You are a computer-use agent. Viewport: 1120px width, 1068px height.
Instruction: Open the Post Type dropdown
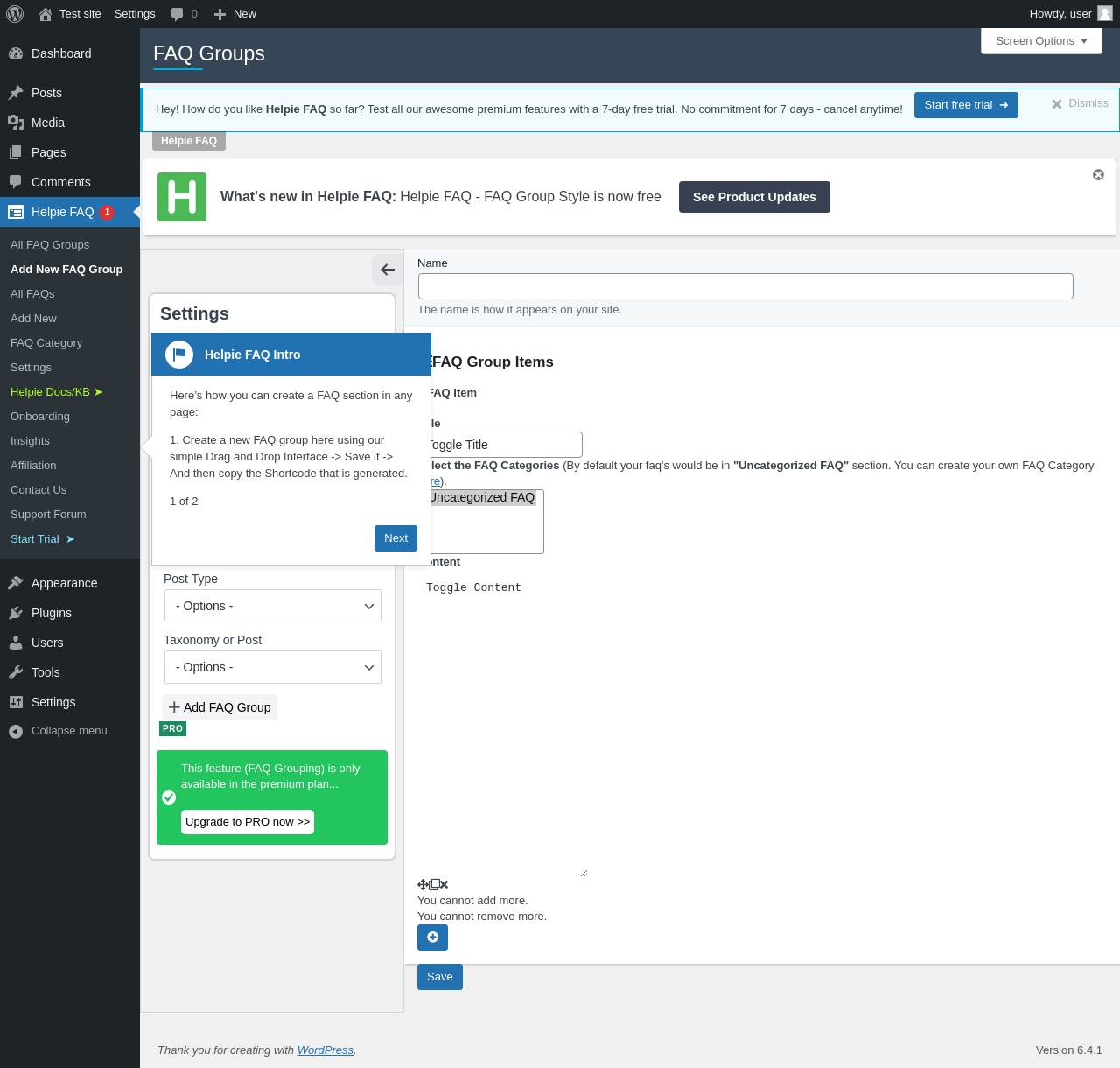(x=273, y=606)
